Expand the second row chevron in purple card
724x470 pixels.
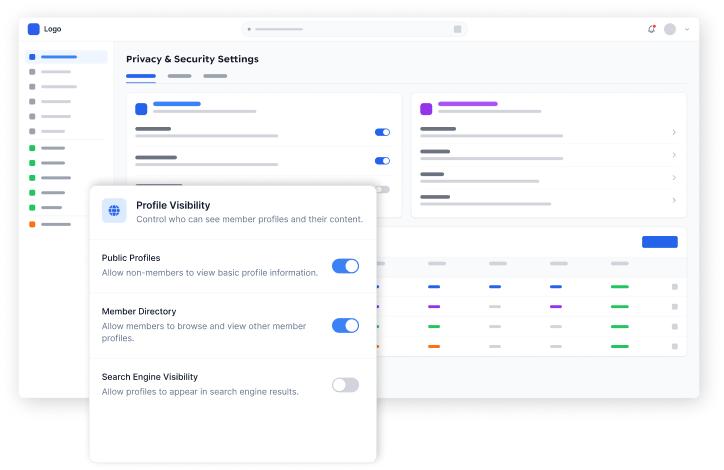click(674, 155)
